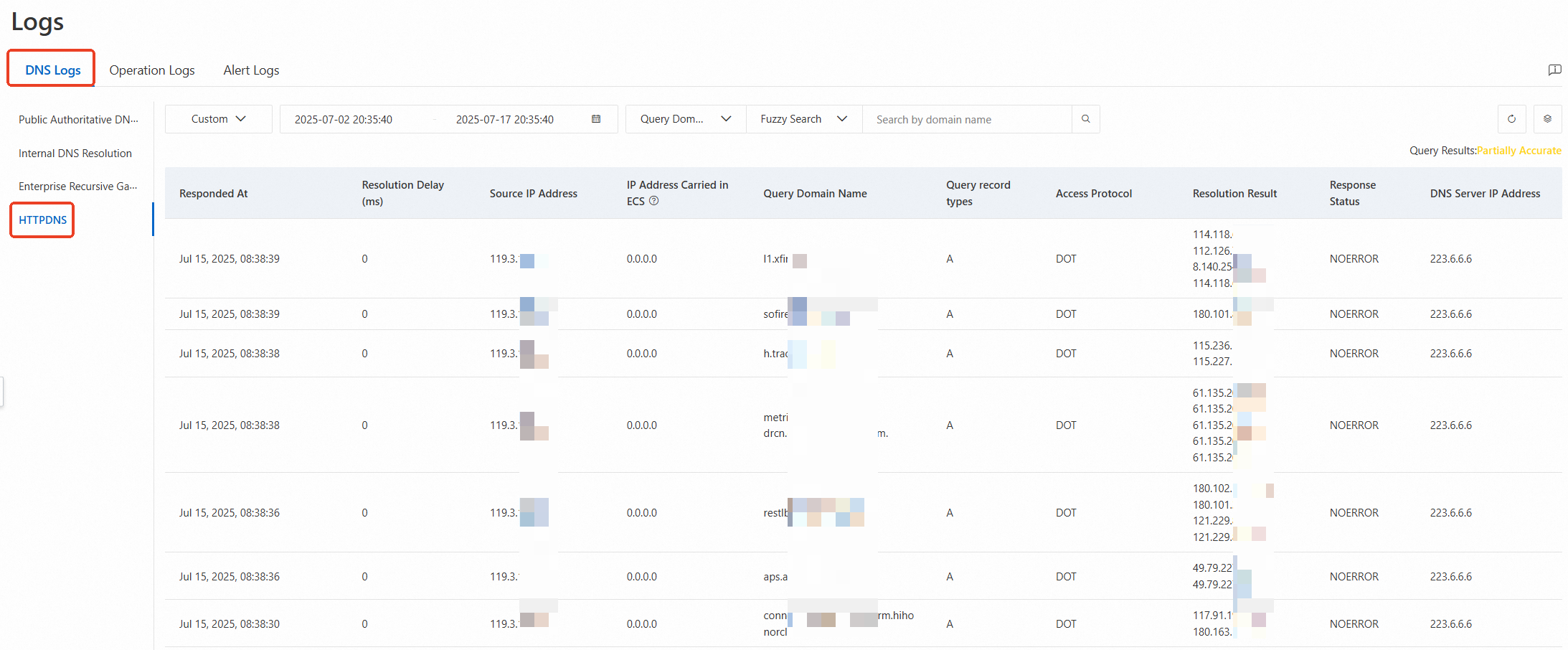Click the Partially Accurate query result label

click(x=1519, y=150)
